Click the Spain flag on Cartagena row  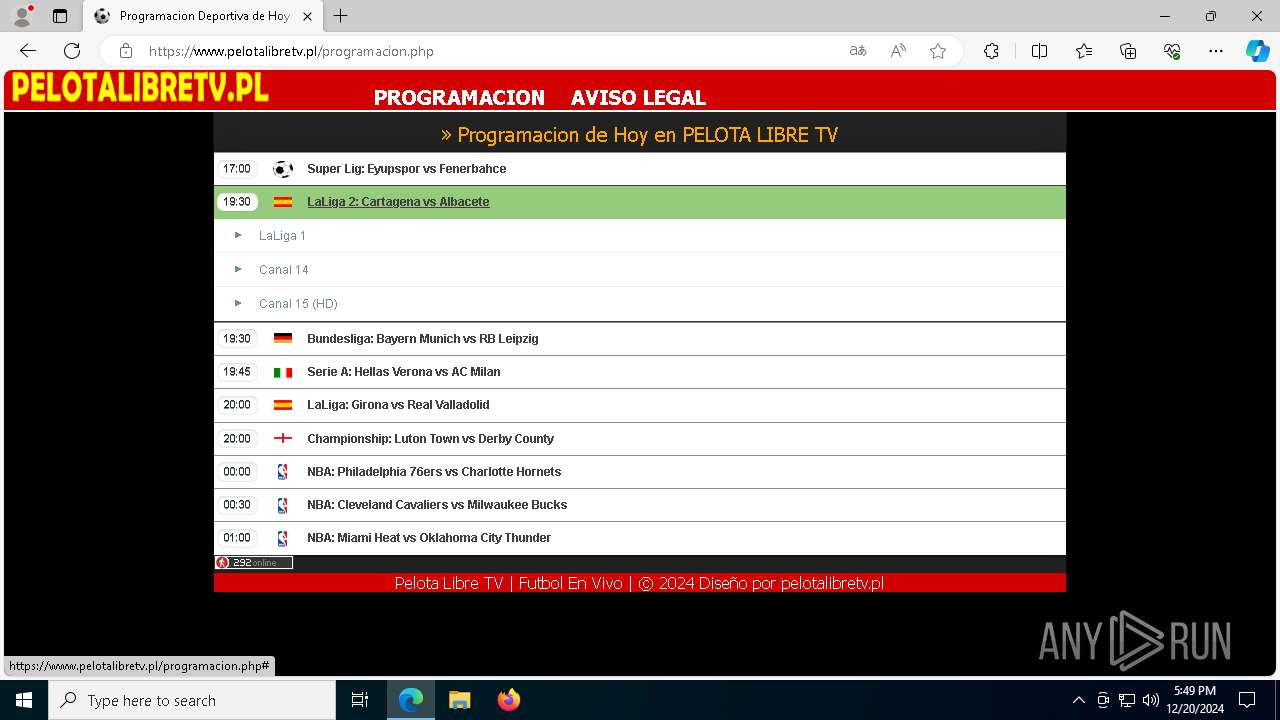283,202
